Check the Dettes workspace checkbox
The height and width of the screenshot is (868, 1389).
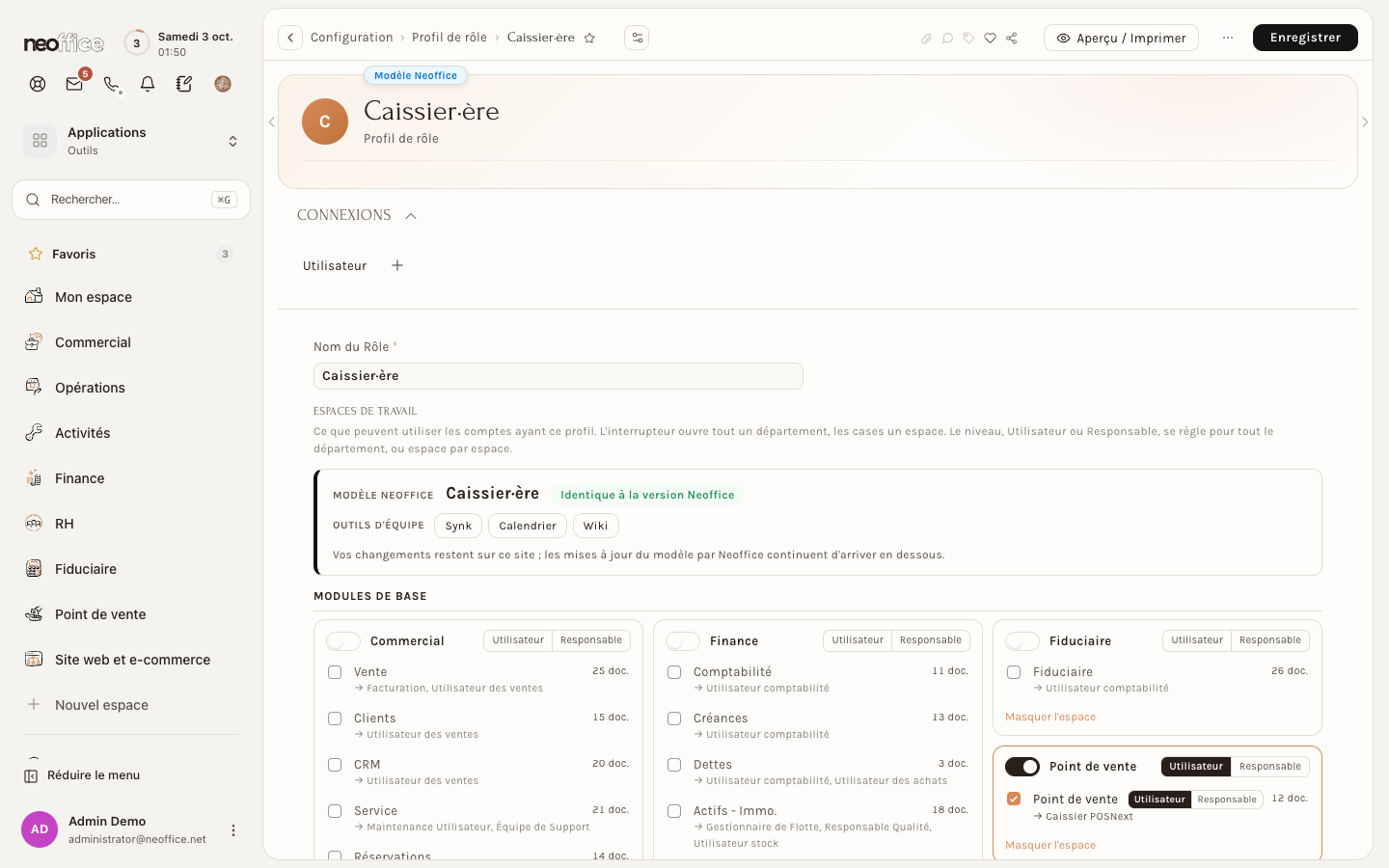[x=674, y=765]
